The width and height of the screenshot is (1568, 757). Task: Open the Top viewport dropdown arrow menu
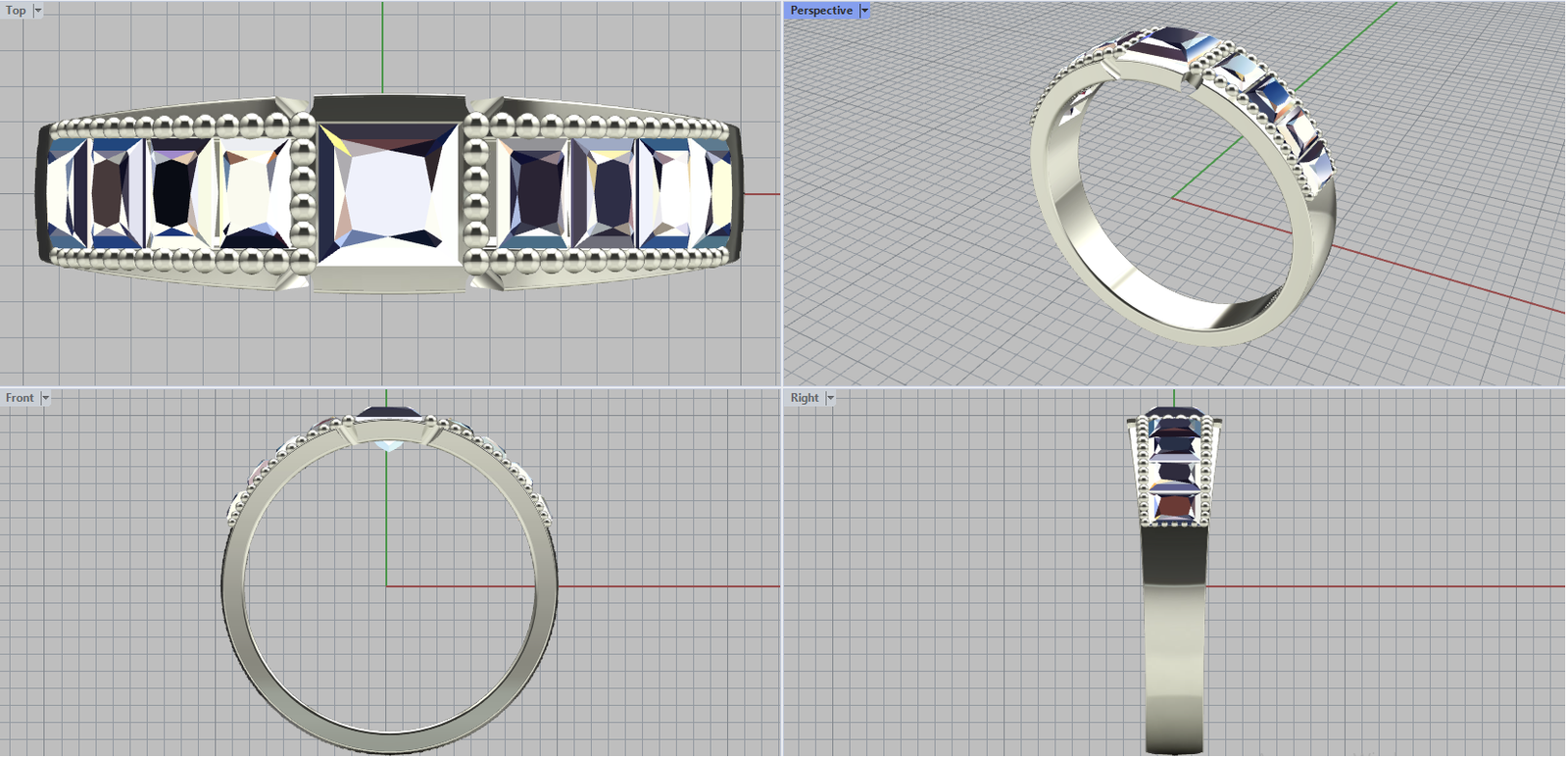click(38, 11)
